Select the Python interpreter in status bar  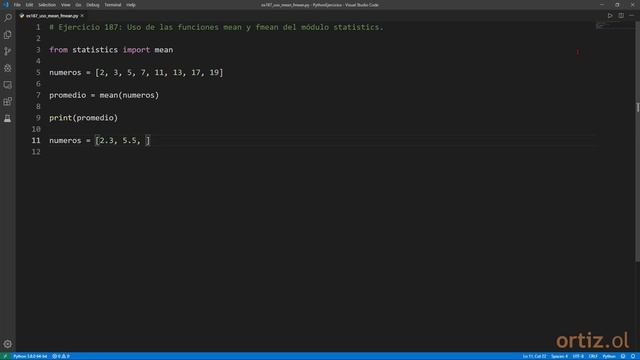(x=30, y=356)
